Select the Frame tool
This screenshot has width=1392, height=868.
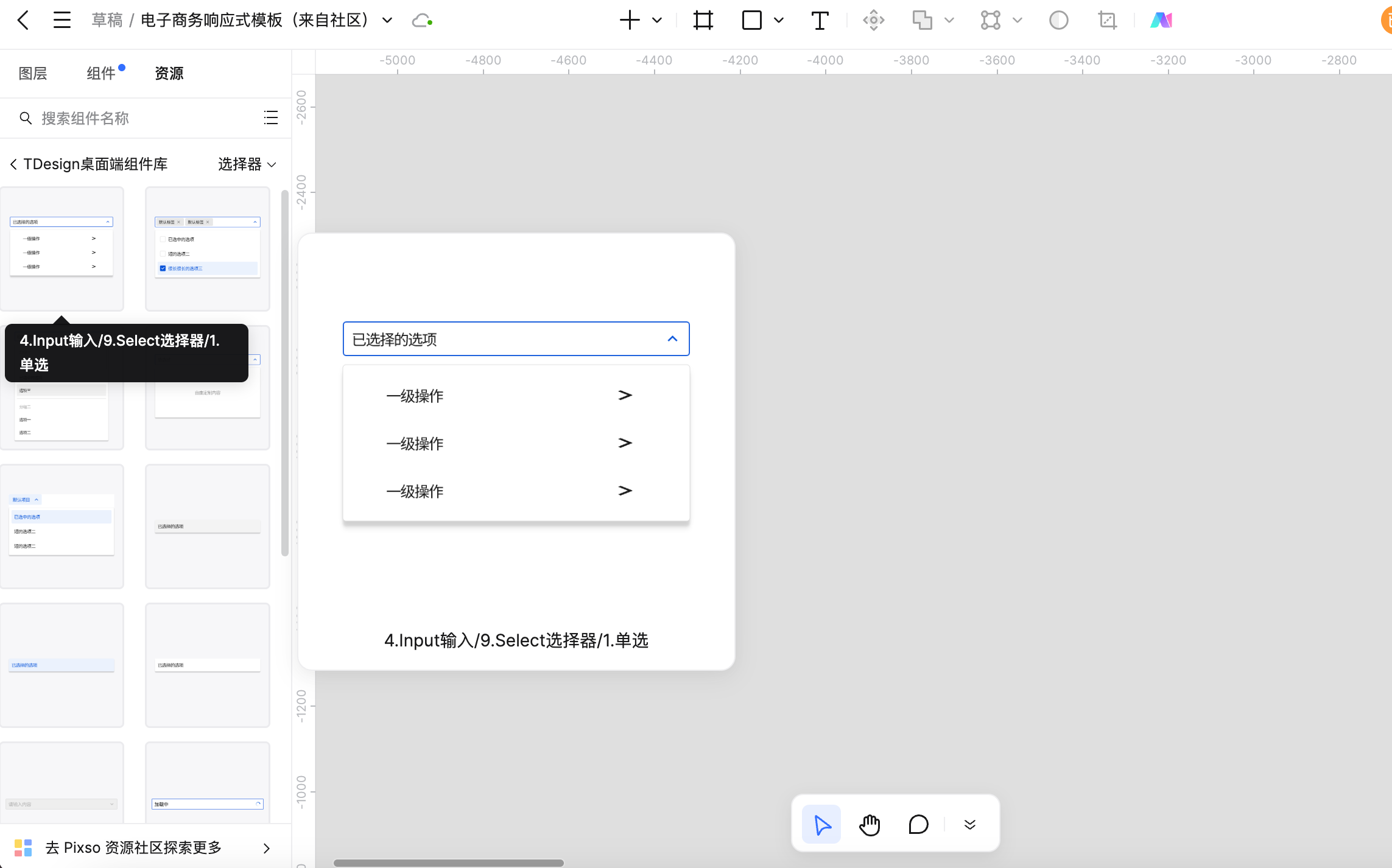(x=703, y=20)
